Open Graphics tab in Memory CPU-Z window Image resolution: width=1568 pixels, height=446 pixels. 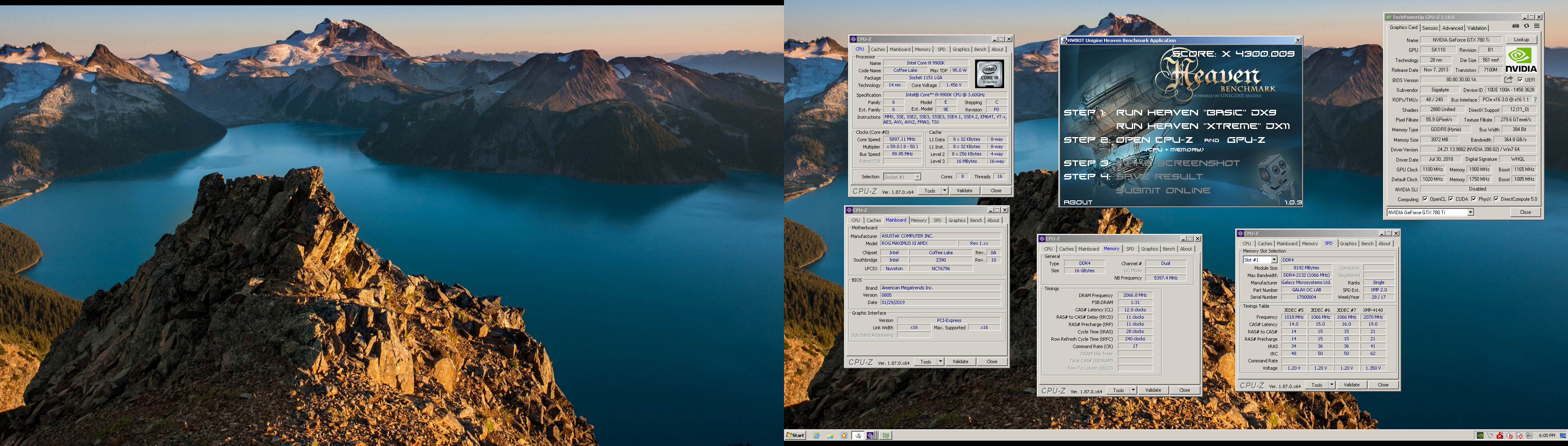[1150, 249]
